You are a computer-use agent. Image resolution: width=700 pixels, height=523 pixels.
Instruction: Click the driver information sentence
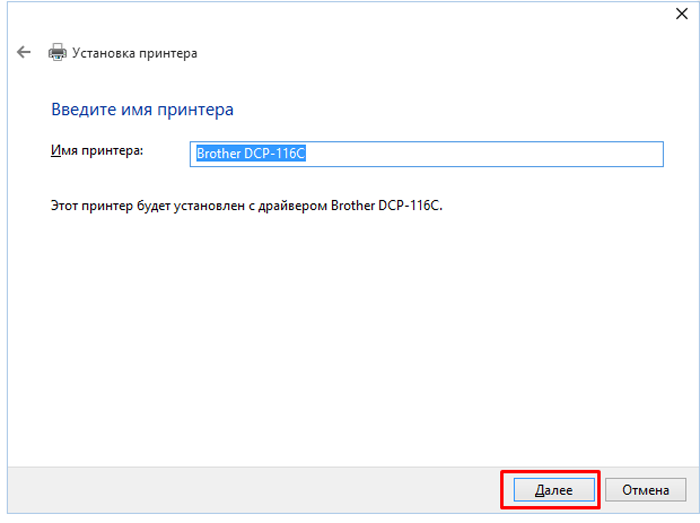pos(246,206)
